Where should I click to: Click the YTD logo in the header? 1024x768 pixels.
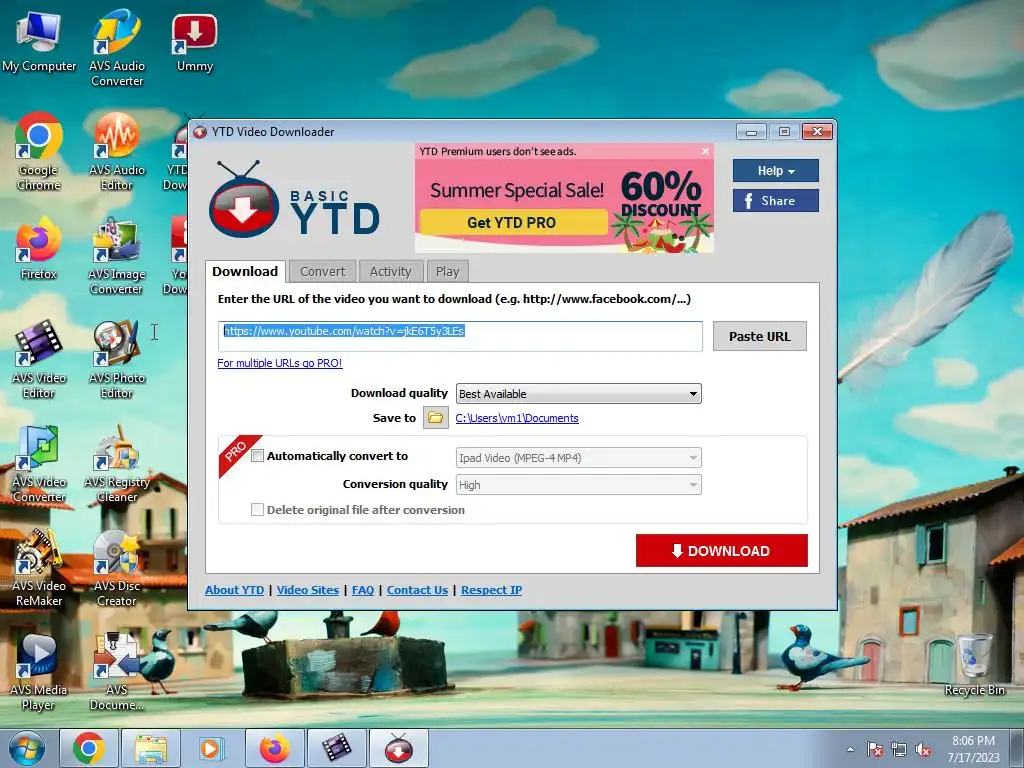coord(294,200)
